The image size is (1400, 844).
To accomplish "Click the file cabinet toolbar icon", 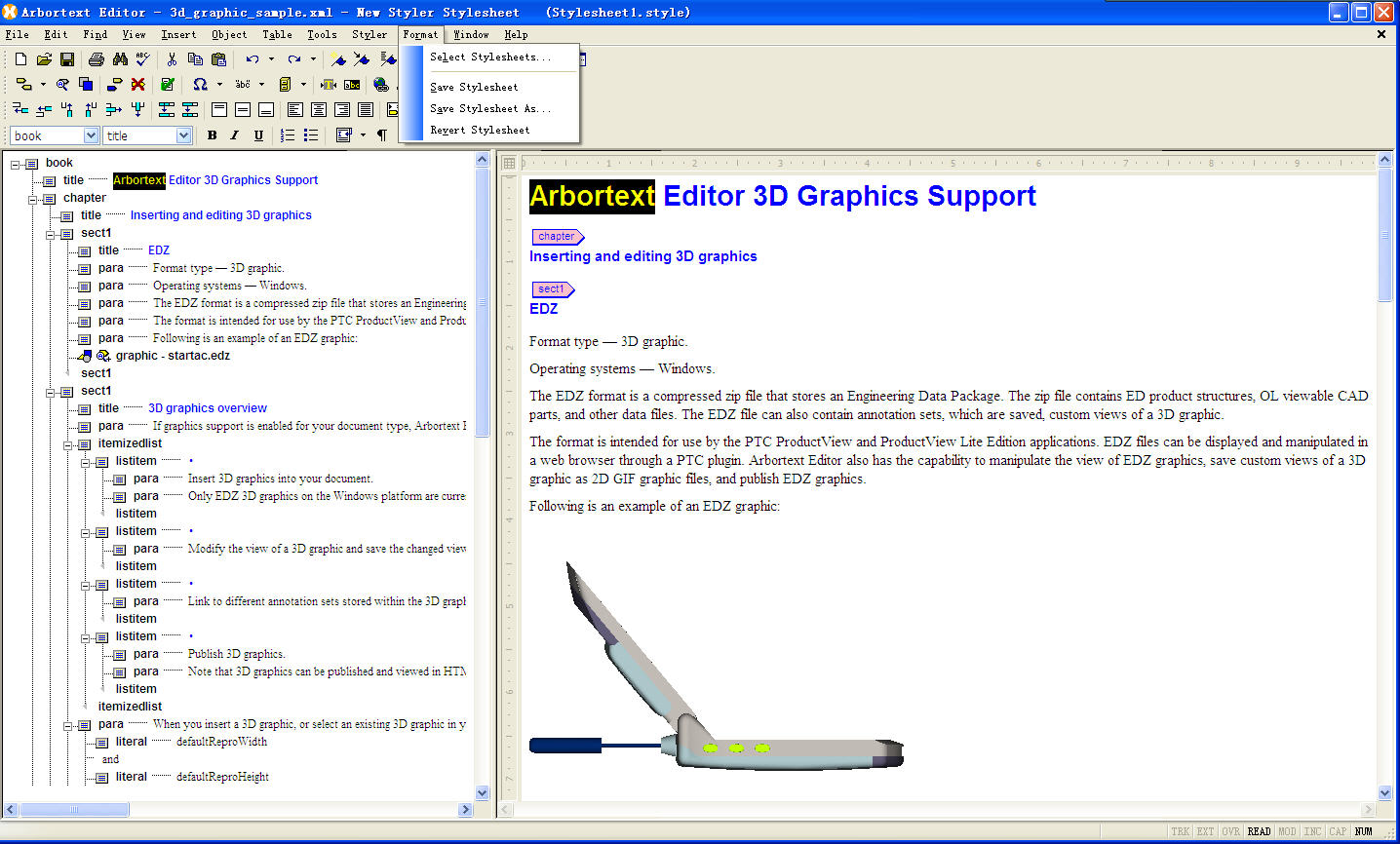I will 285,85.
